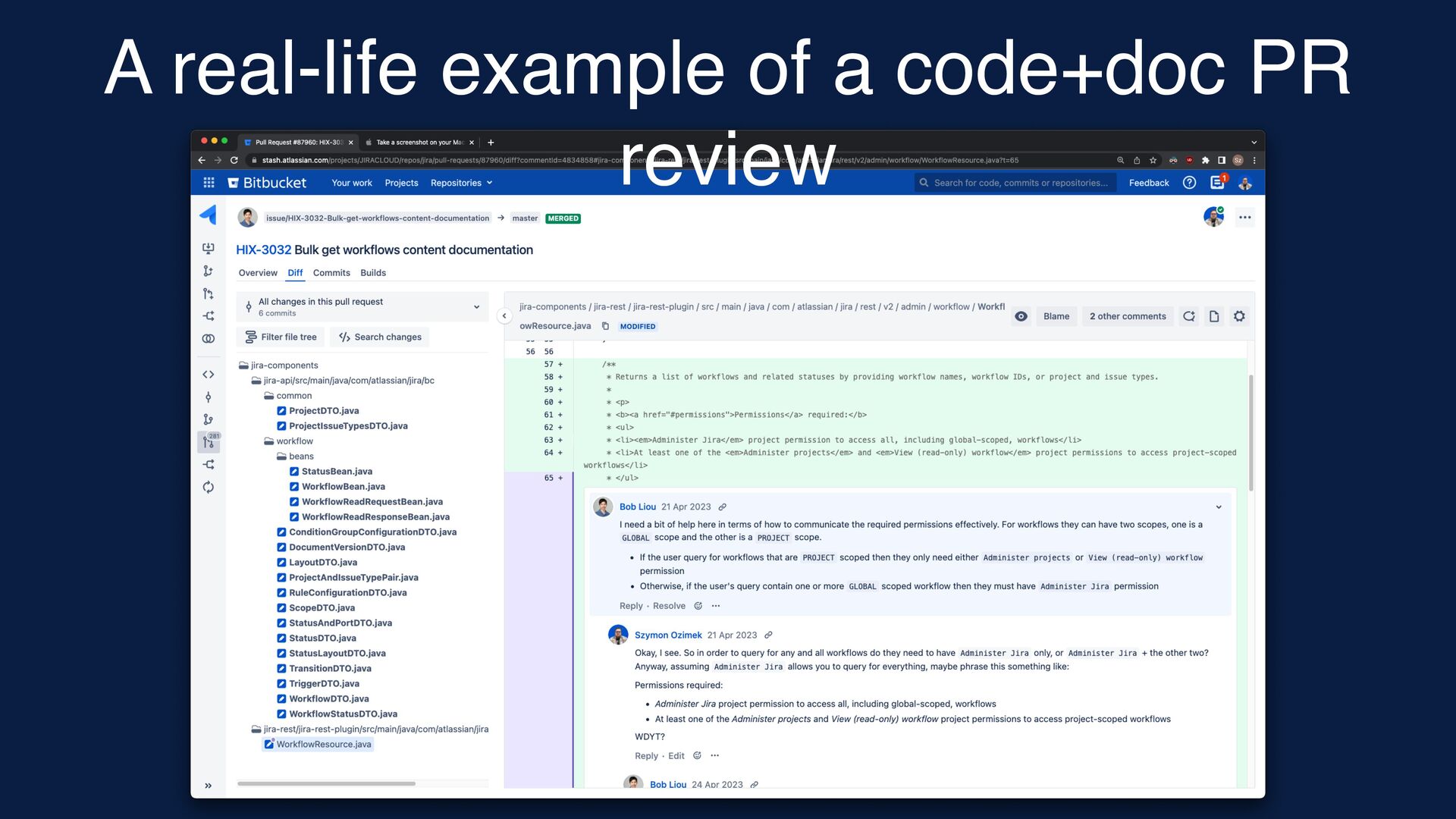Click the Commits icon below Source icon
The width and height of the screenshot is (1456, 819).
(209, 397)
